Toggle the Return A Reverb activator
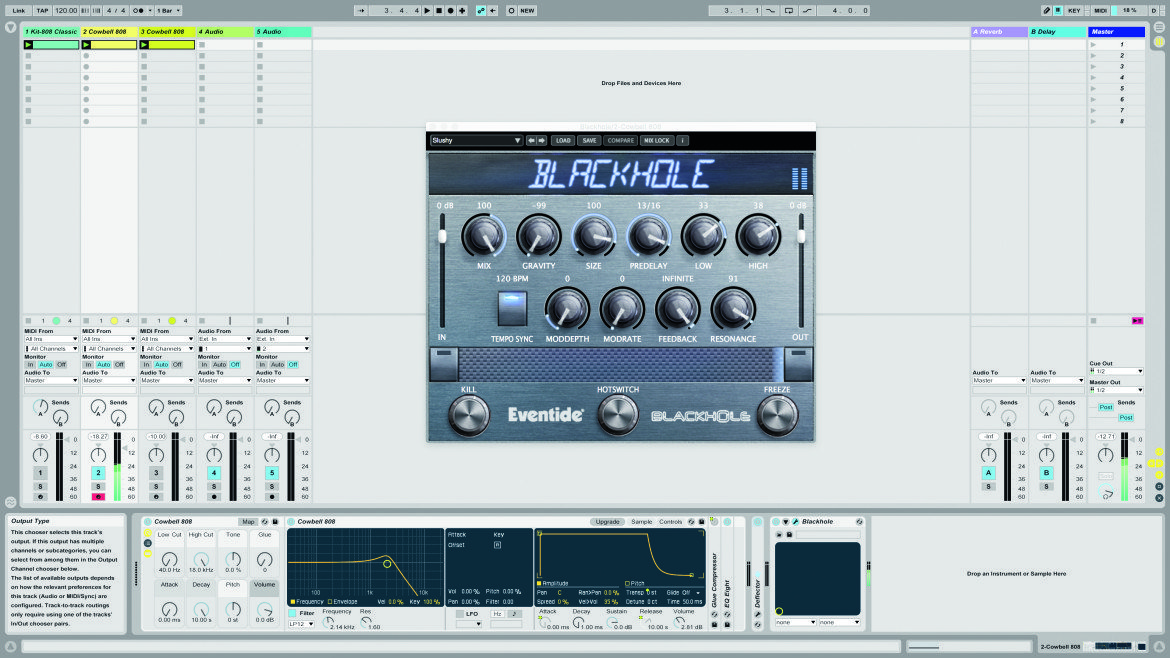Viewport: 1170px width, 658px height. coord(989,473)
